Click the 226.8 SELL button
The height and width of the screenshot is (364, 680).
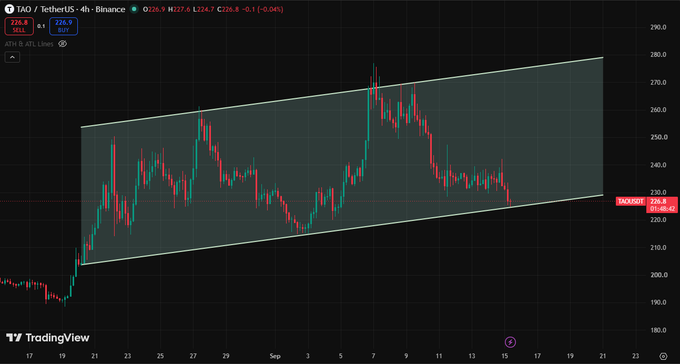(x=19, y=26)
